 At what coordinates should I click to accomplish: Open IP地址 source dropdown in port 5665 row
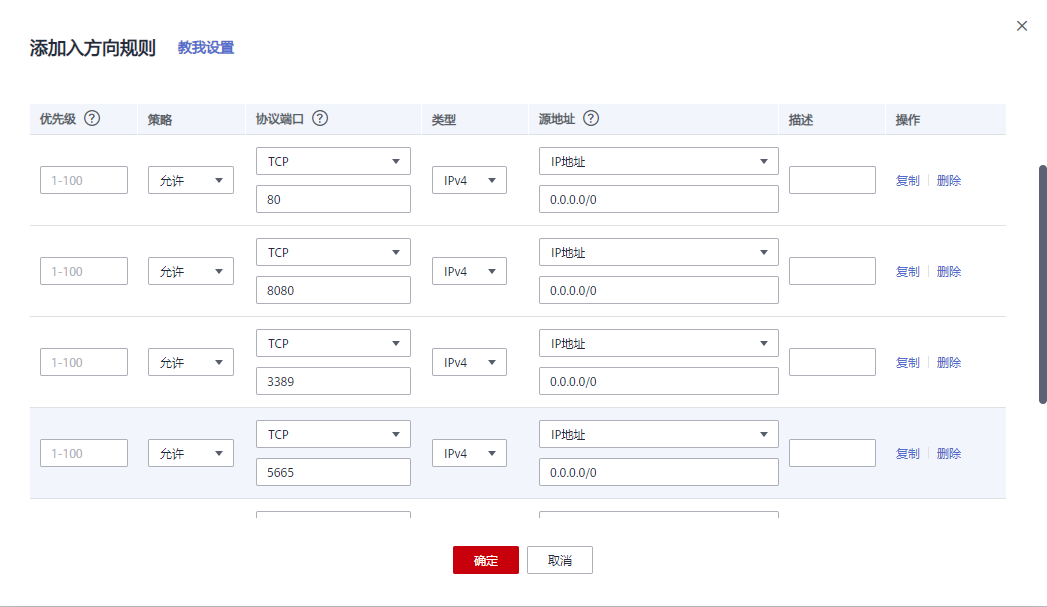coord(658,434)
